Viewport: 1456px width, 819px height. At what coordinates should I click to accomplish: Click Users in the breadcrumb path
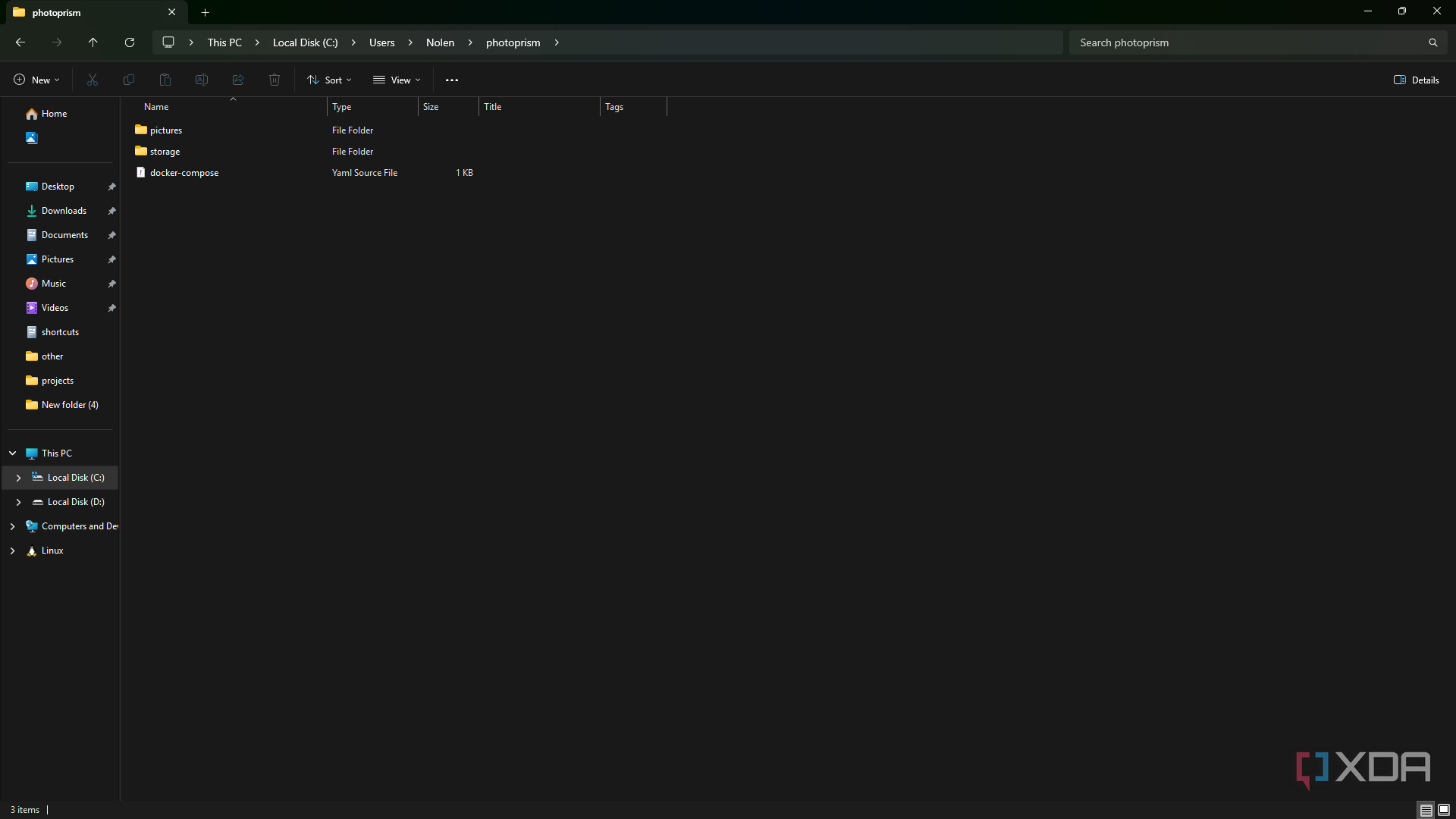pos(382,42)
